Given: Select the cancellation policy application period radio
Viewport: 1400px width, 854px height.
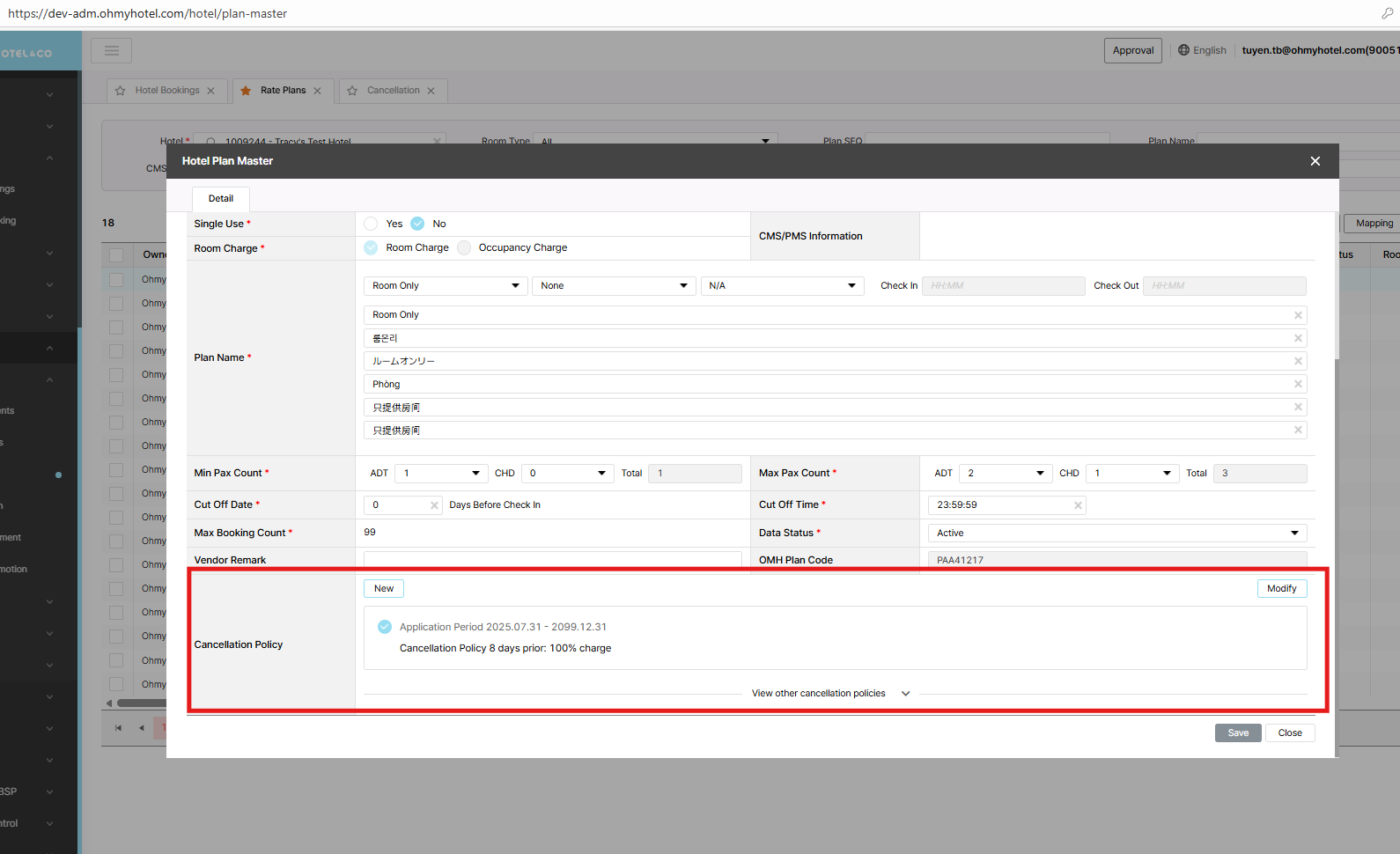Looking at the screenshot, I should (385, 627).
